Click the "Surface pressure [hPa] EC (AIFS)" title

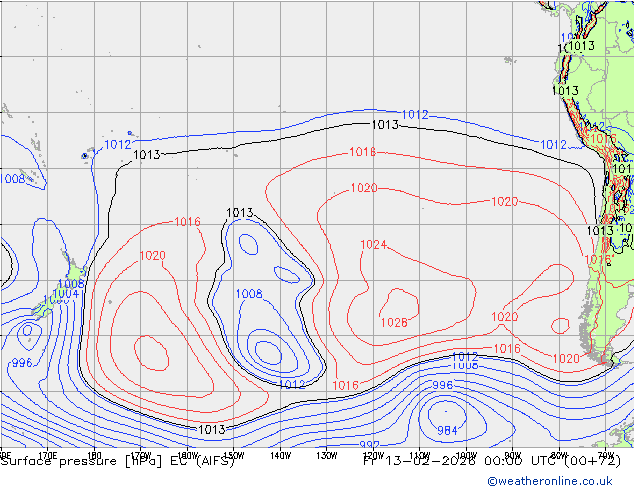(x=118, y=461)
